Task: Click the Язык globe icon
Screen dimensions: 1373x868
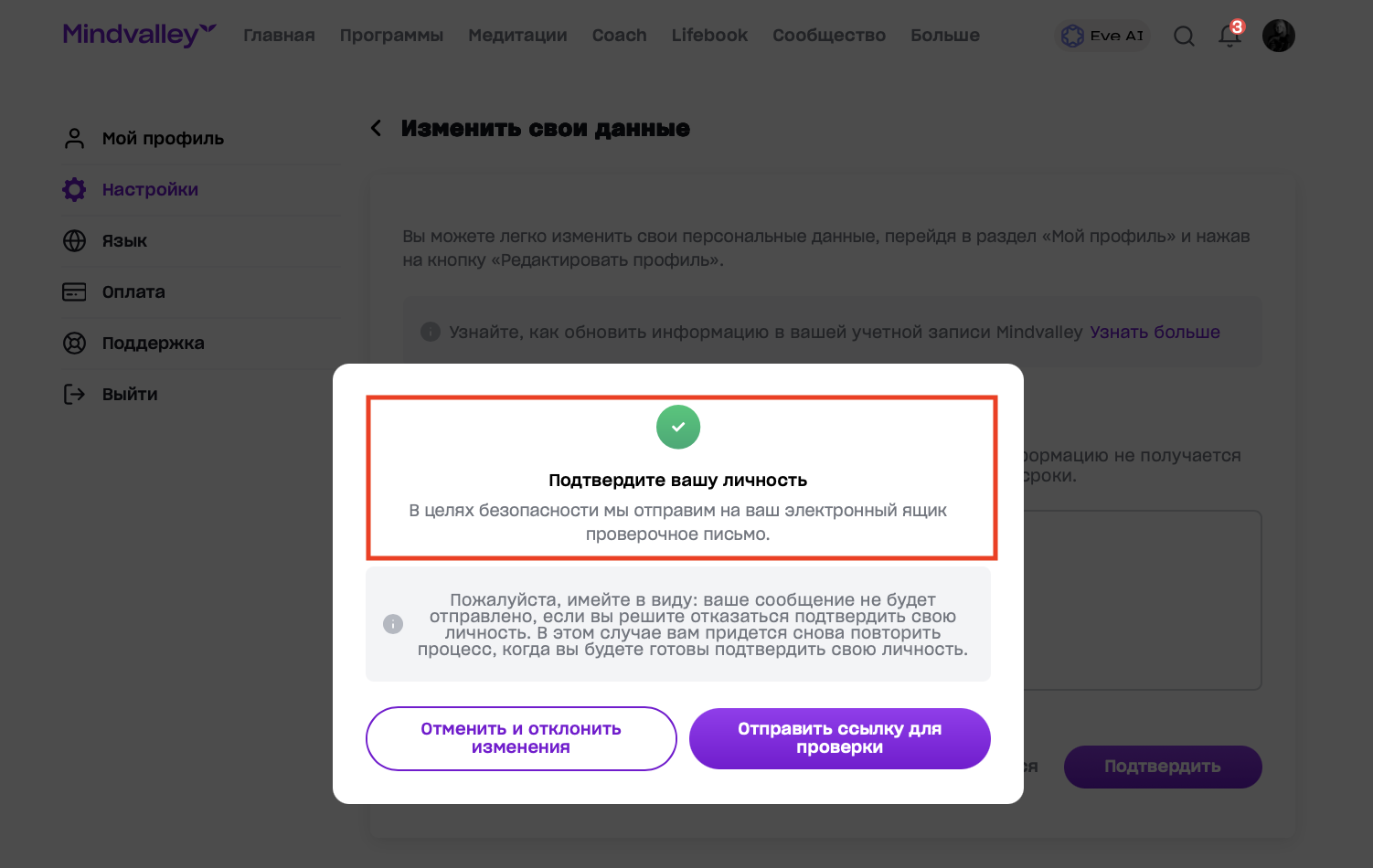Action: (x=74, y=240)
